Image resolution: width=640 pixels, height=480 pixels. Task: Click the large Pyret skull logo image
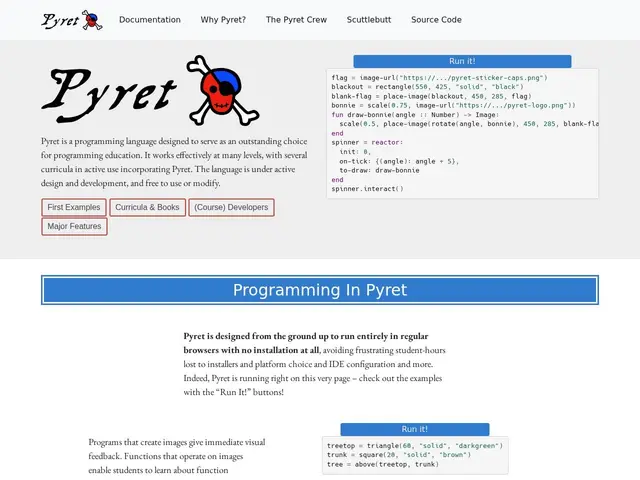point(223,90)
